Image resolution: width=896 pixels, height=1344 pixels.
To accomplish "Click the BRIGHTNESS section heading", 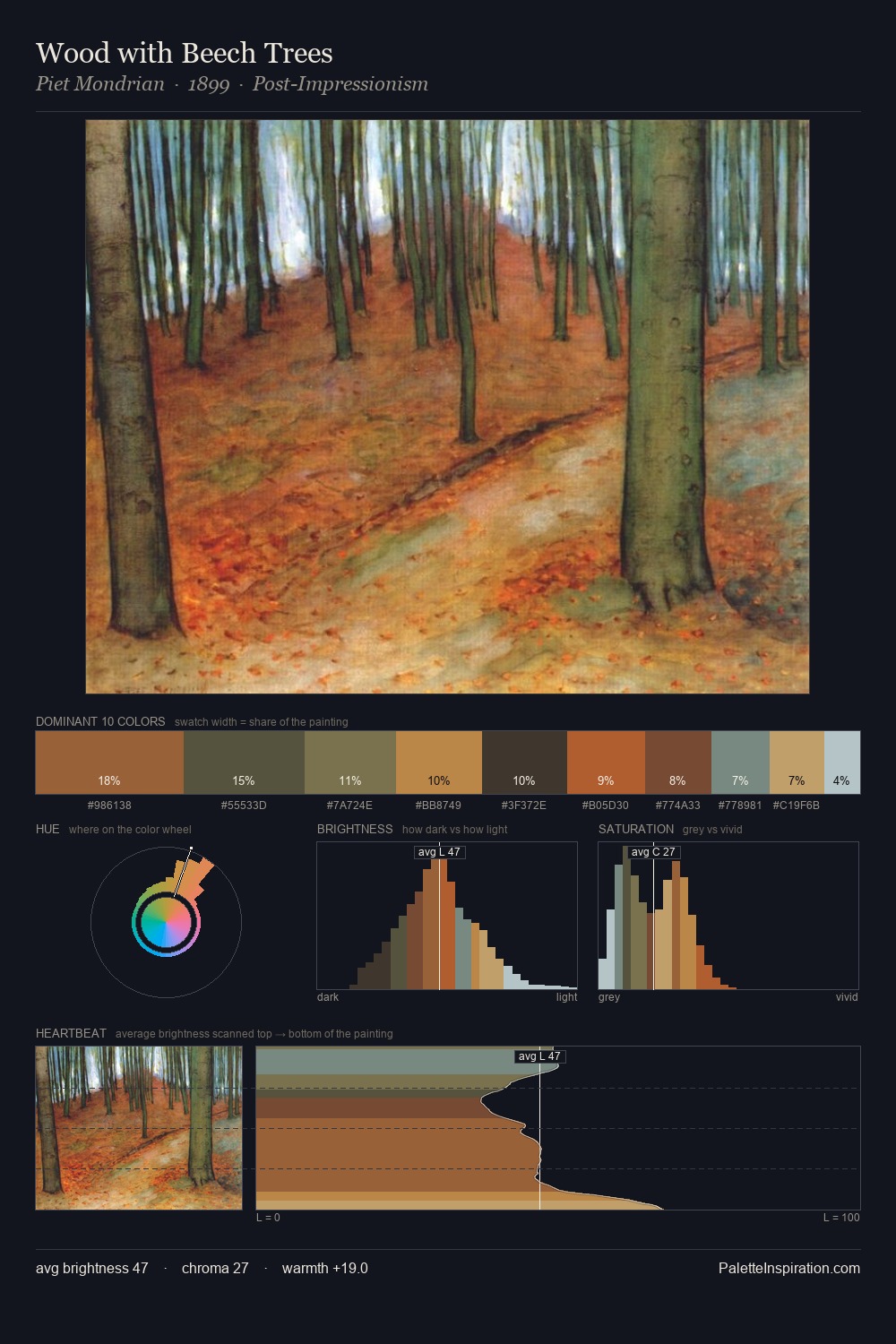I will click(355, 829).
